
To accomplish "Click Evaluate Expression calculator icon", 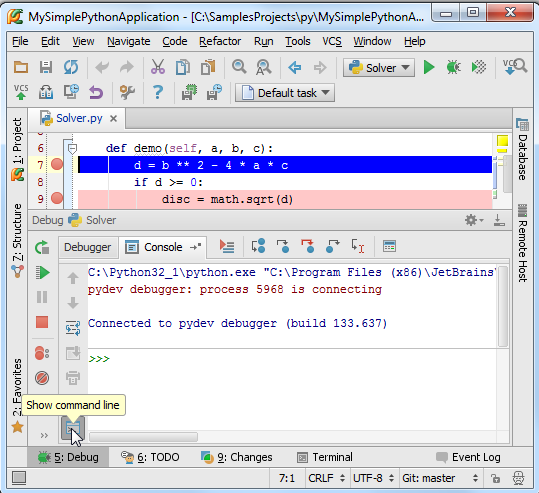I will 389,246.
